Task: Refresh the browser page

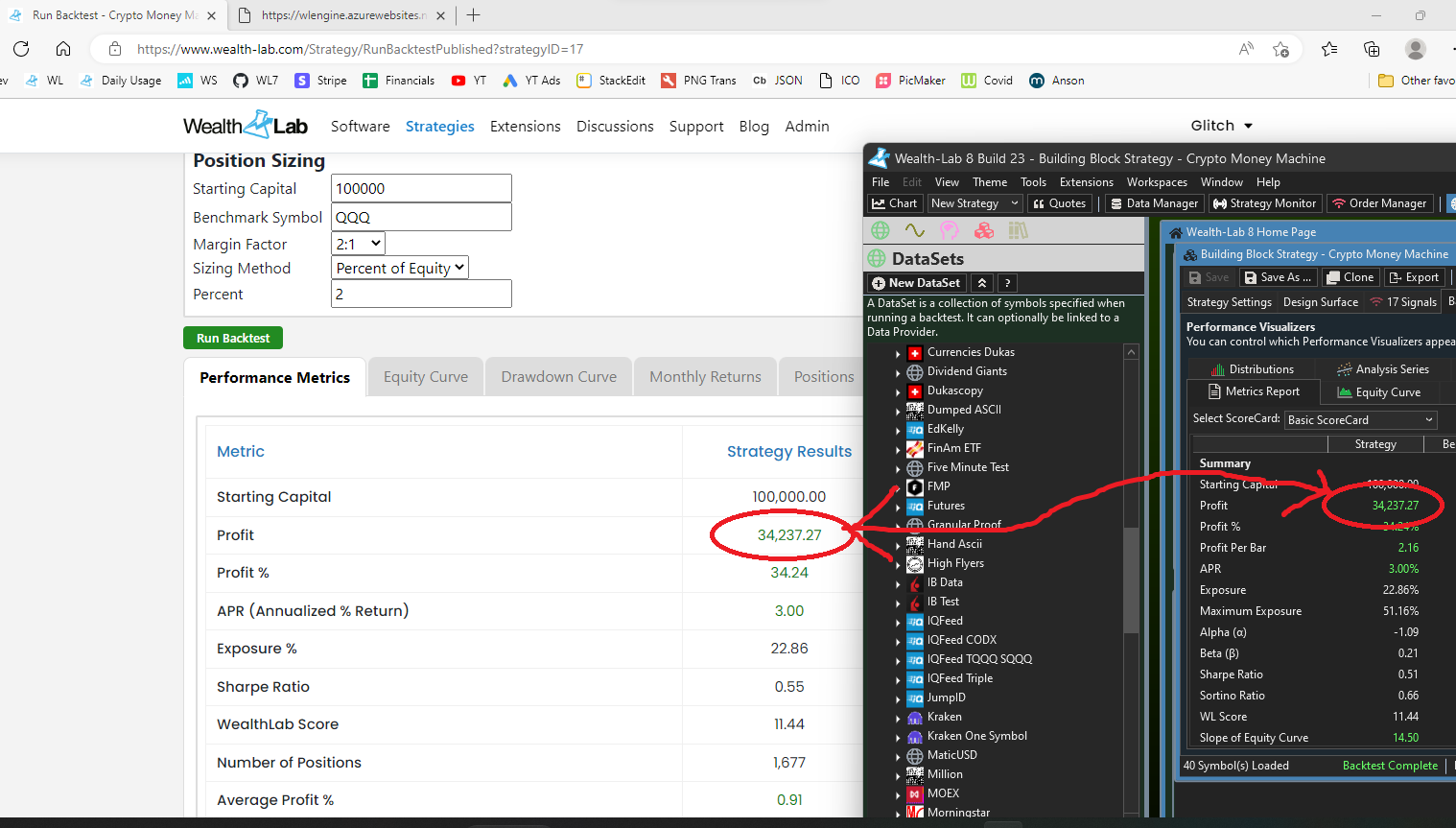Action: 21,49
